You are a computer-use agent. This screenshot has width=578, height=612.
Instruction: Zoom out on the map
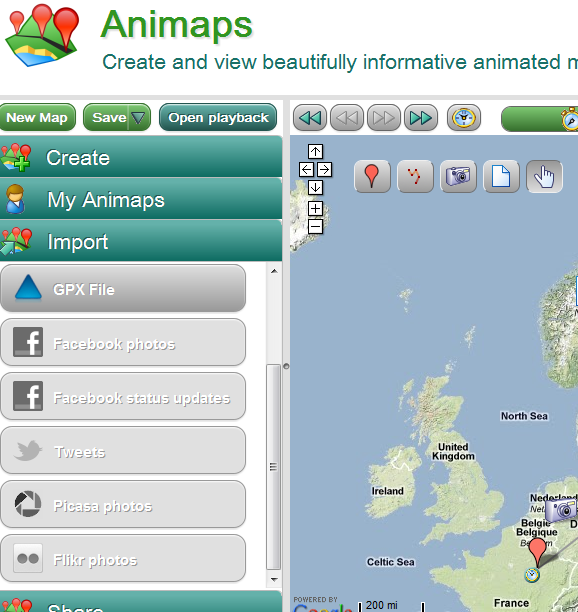coord(315,227)
